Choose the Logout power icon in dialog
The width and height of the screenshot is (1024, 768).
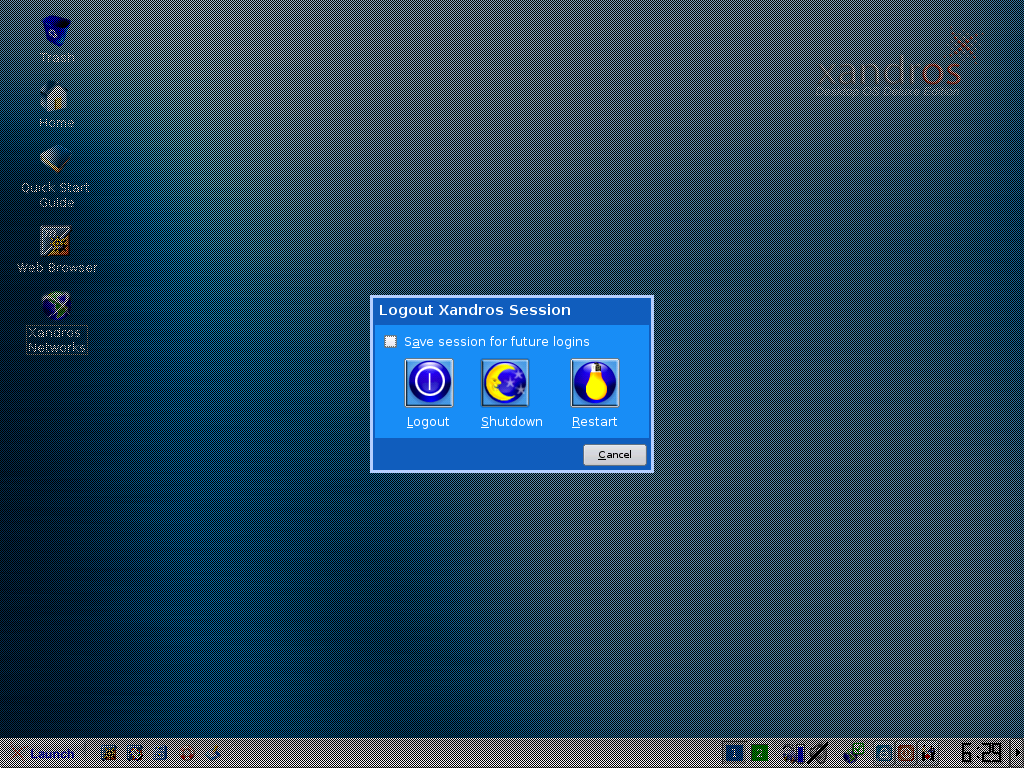pos(428,383)
